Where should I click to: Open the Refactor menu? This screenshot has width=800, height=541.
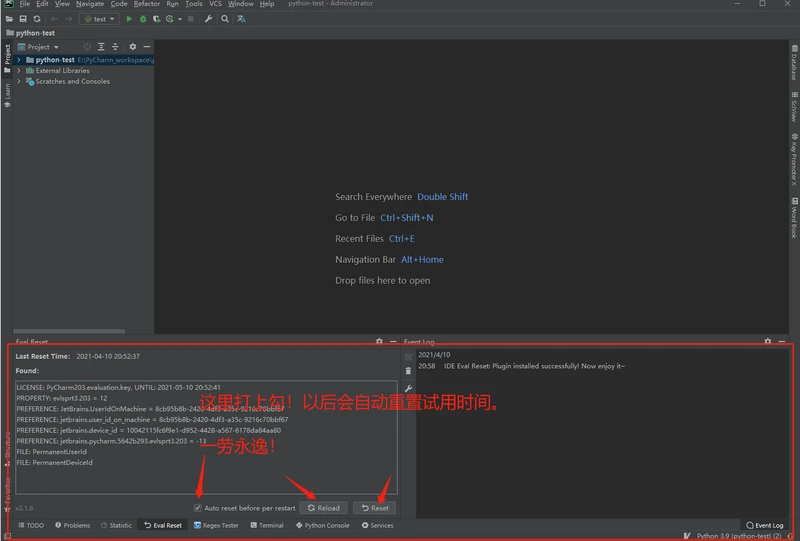tap(147, 4)
